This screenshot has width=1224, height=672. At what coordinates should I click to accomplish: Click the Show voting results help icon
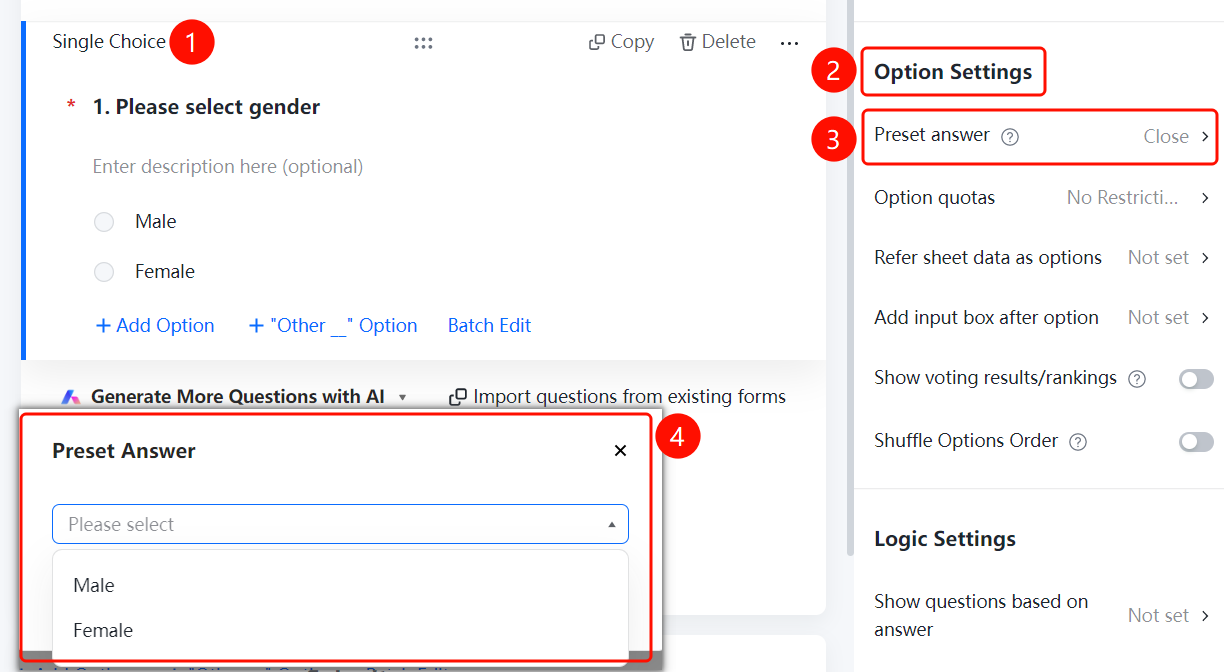[1137, 379]
